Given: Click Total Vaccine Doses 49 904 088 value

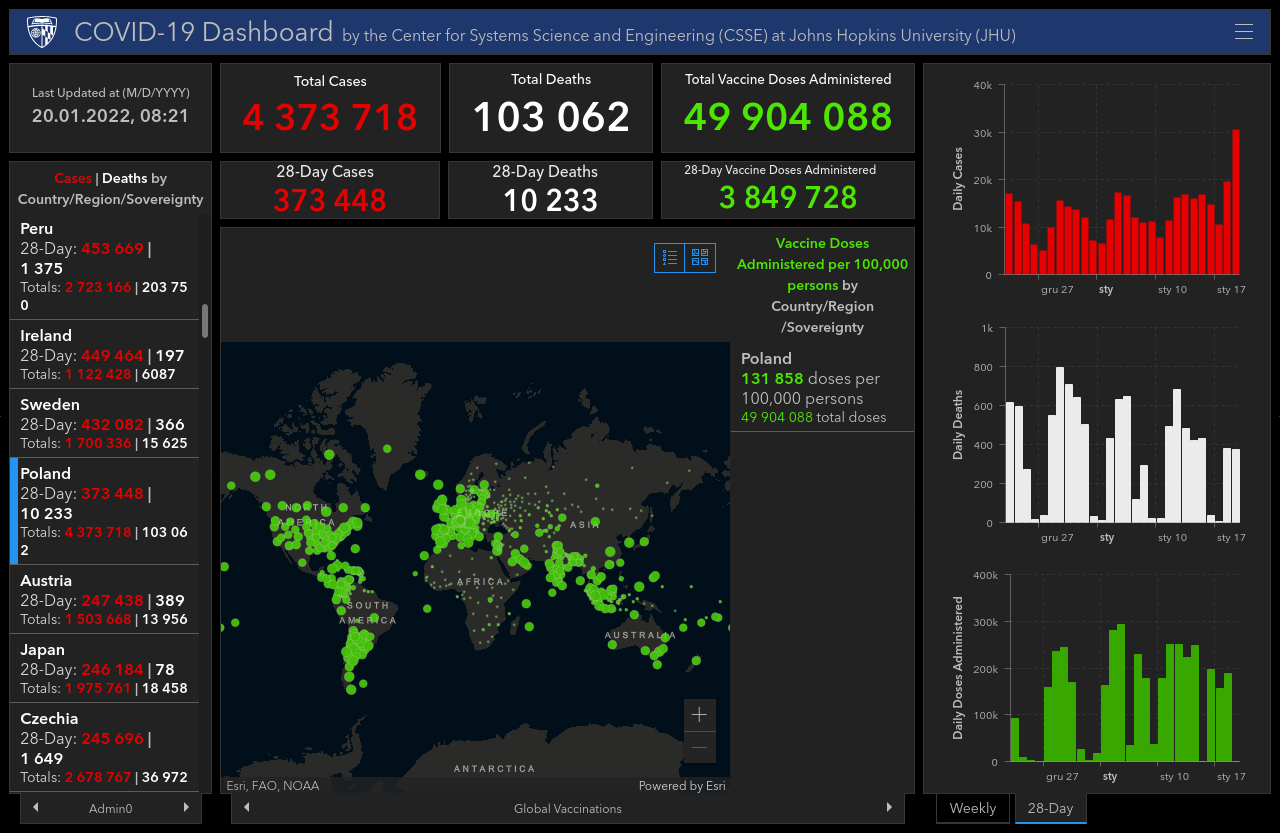Looking at the screenshot, I should click(788, 116).
